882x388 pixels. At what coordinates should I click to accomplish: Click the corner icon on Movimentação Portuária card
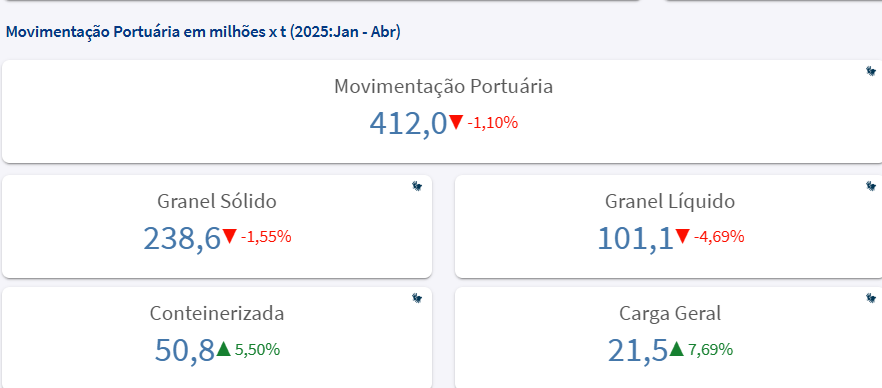pyautogui.click(x=871, y=71)
